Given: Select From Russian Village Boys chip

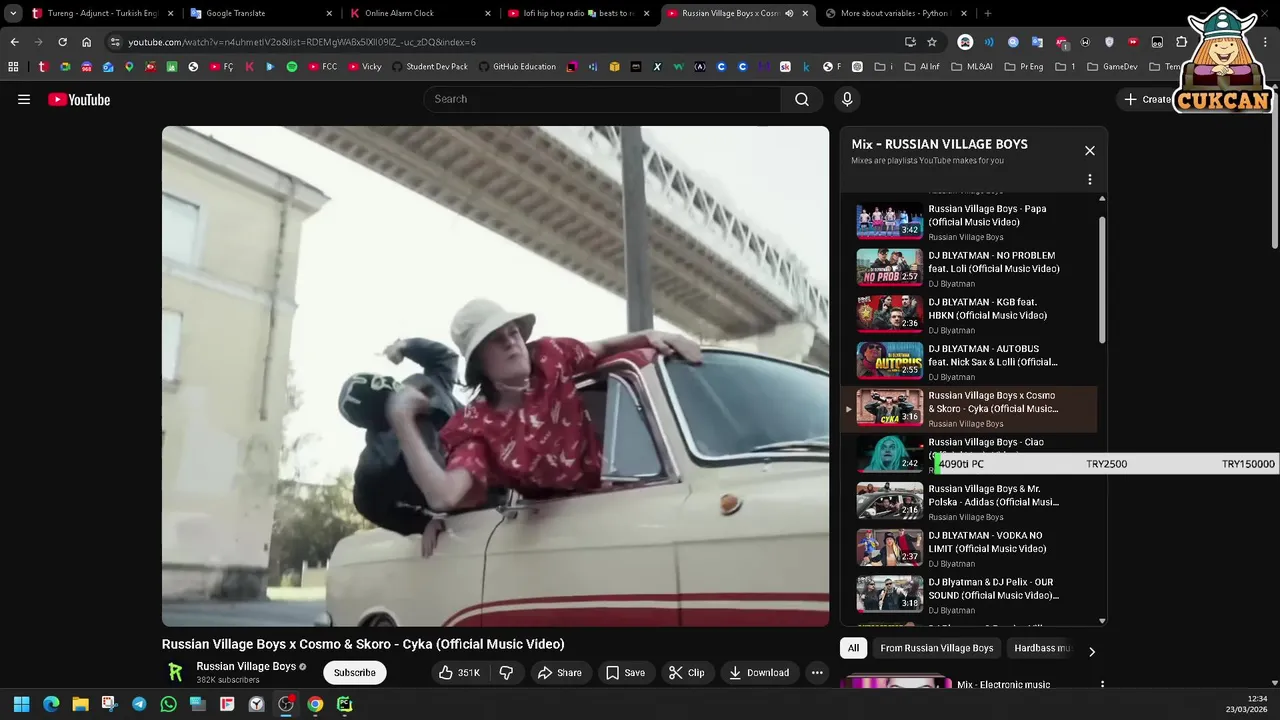Looking at the screenshot, I should 937,648.
